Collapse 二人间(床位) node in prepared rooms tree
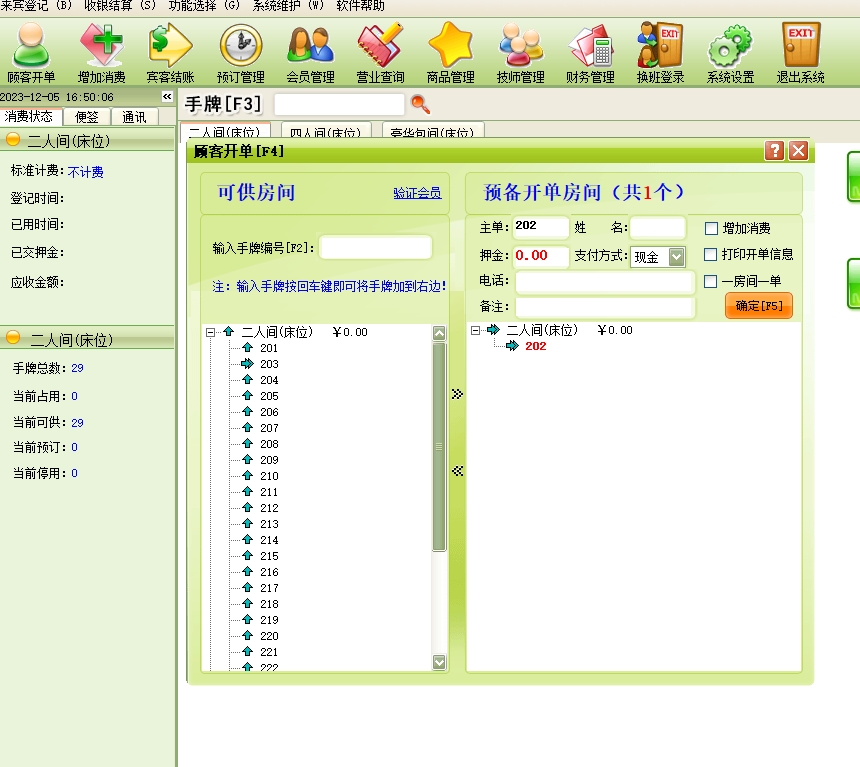 point(476,330)
